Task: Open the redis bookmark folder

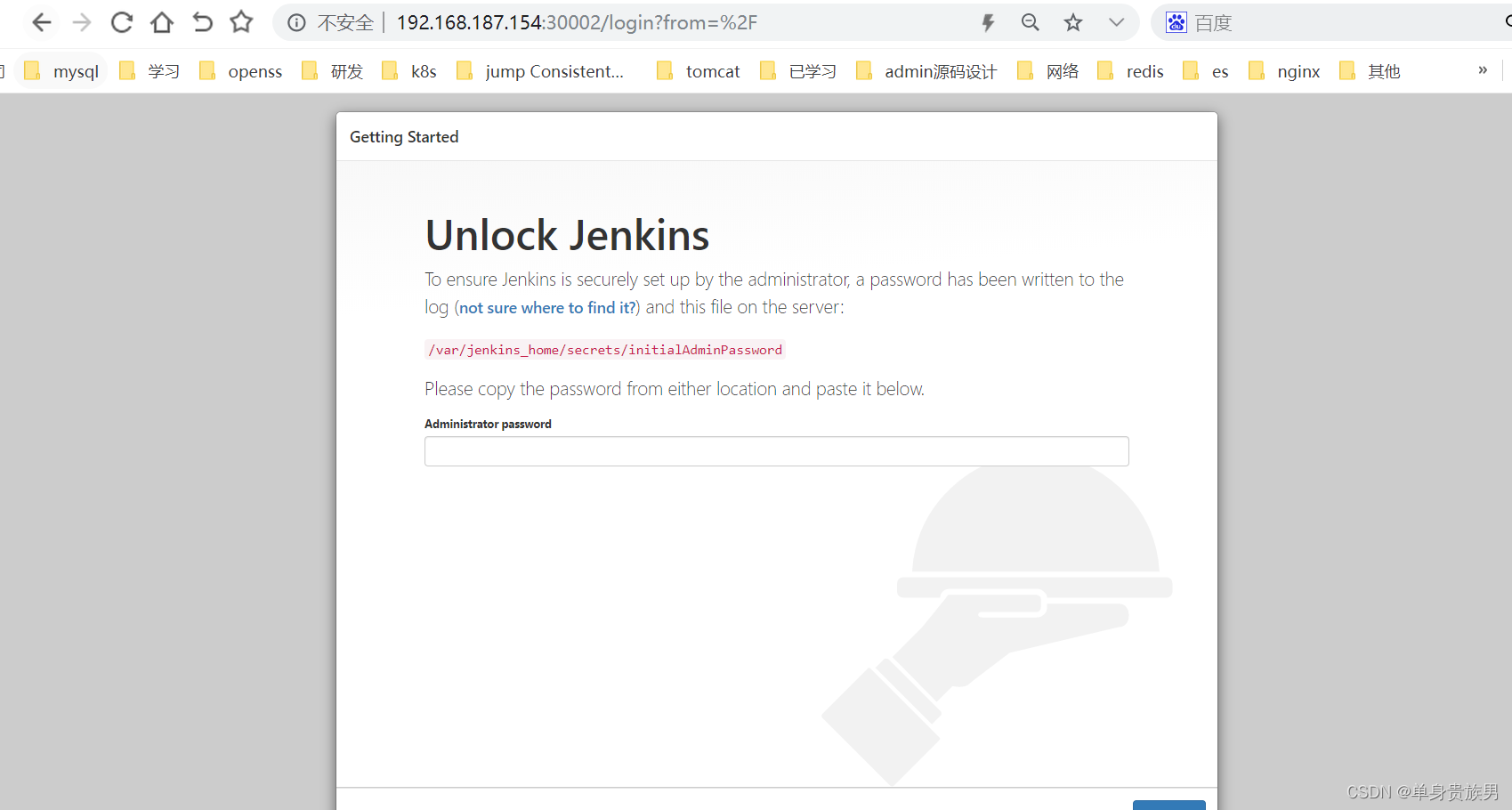Action: (1131, 71)
